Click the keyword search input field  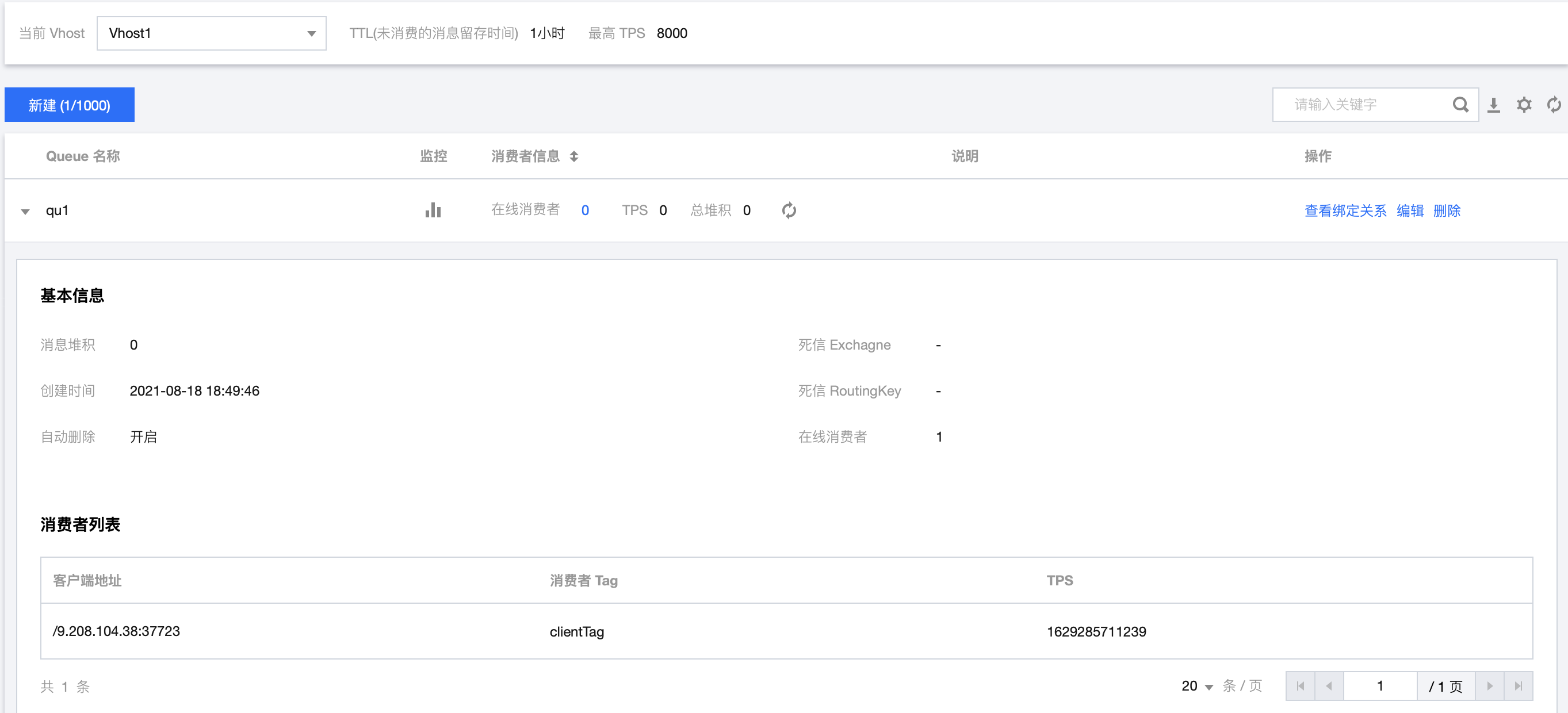[1357, 104]
